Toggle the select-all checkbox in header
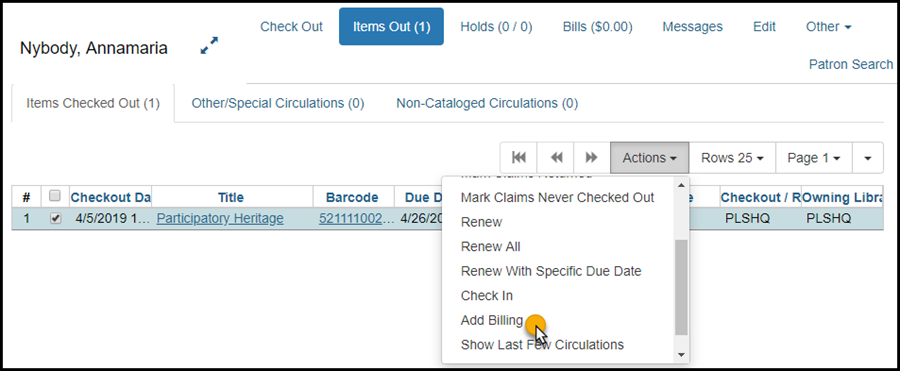Viewport: 900px width, 371px height. coord(55,196)
